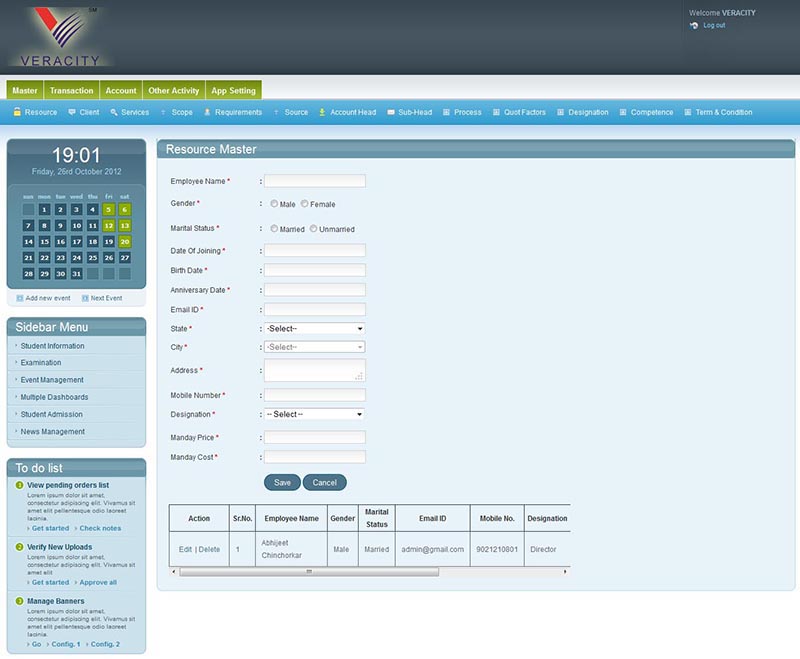Click Approve all under Verify New Uploads
Viewport: 800px width, 659px height.
[98, 582]
